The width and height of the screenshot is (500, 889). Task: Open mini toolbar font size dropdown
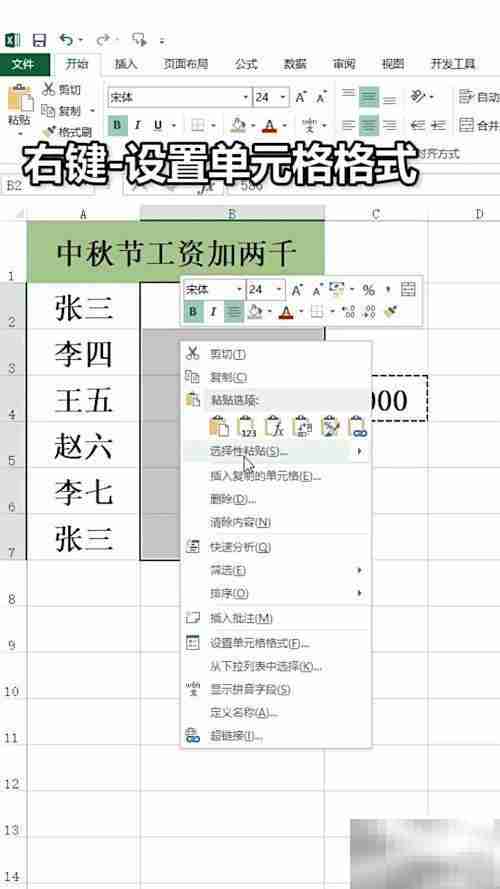(x=279, y=290)
